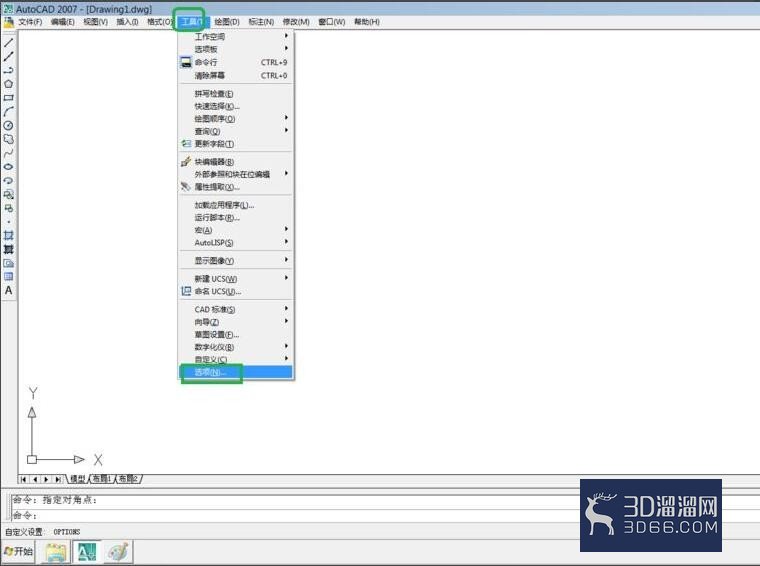Select the Make Block tool
The height and width of the screenshot is (566, 760).
8,208
